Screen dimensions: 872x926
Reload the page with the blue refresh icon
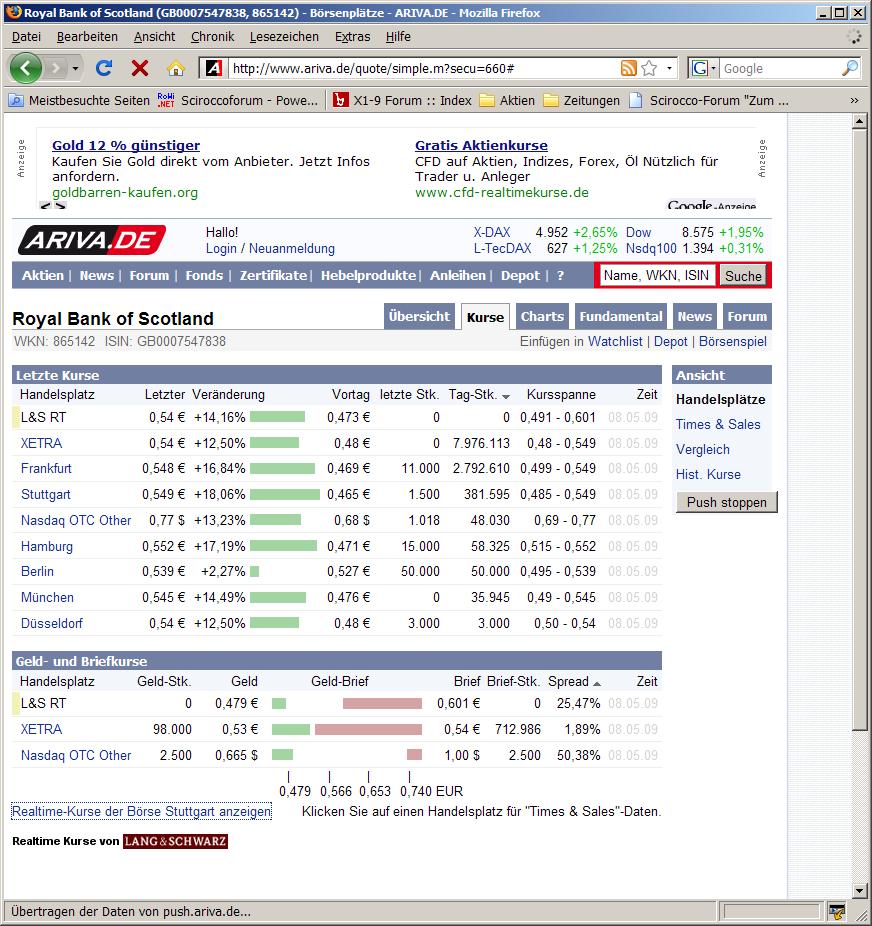[x=104, y=69]
